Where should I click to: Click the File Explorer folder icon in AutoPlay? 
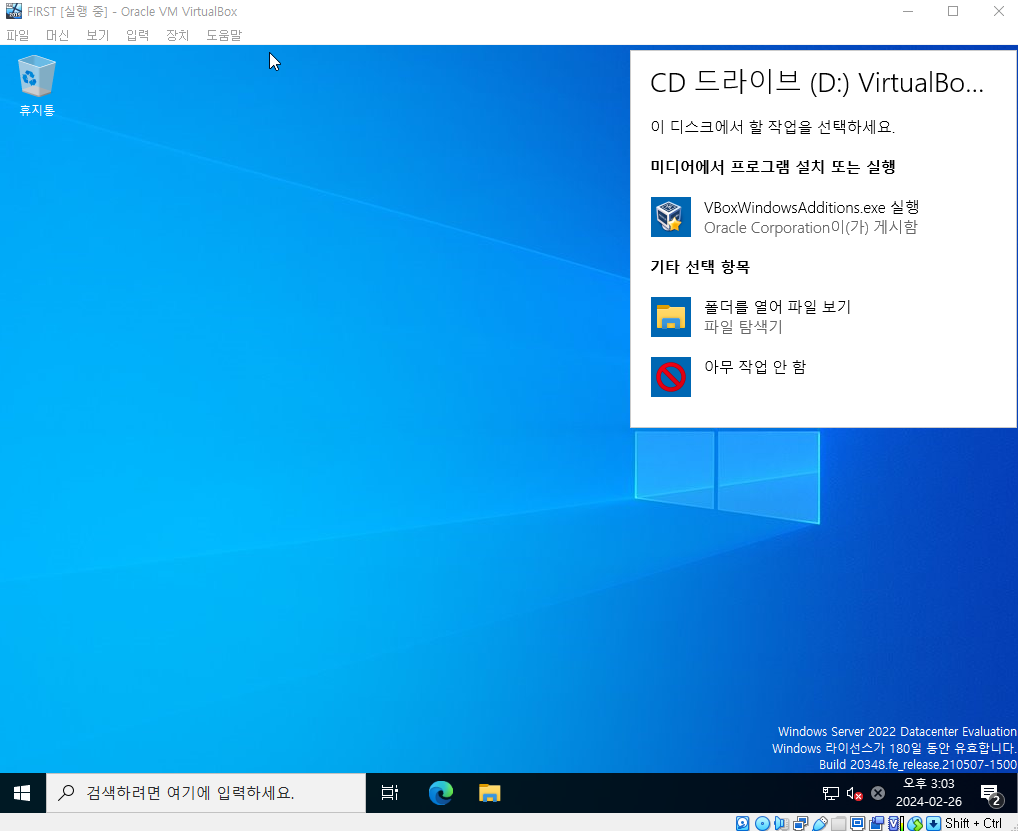[671, 317]
